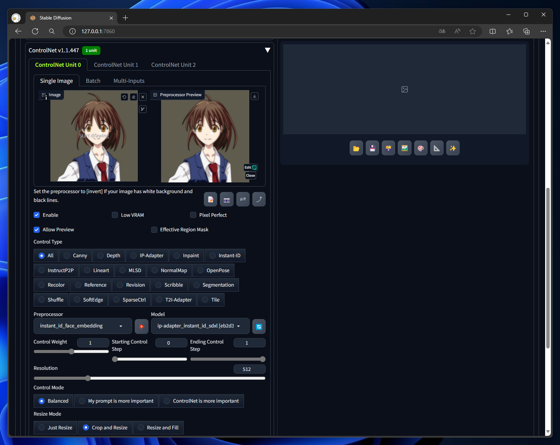Open the Batch tab
This screenshot has height=445, width=560.
[x=93, y=81]
